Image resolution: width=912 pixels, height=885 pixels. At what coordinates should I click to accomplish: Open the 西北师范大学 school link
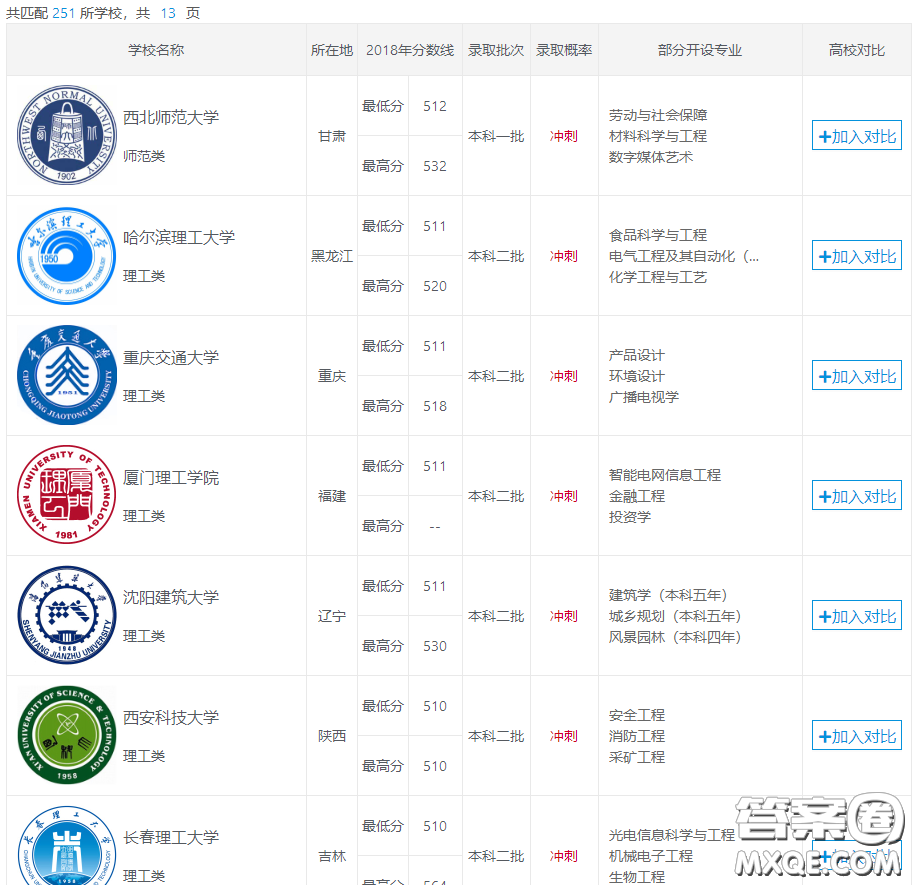tap(171, 117)
